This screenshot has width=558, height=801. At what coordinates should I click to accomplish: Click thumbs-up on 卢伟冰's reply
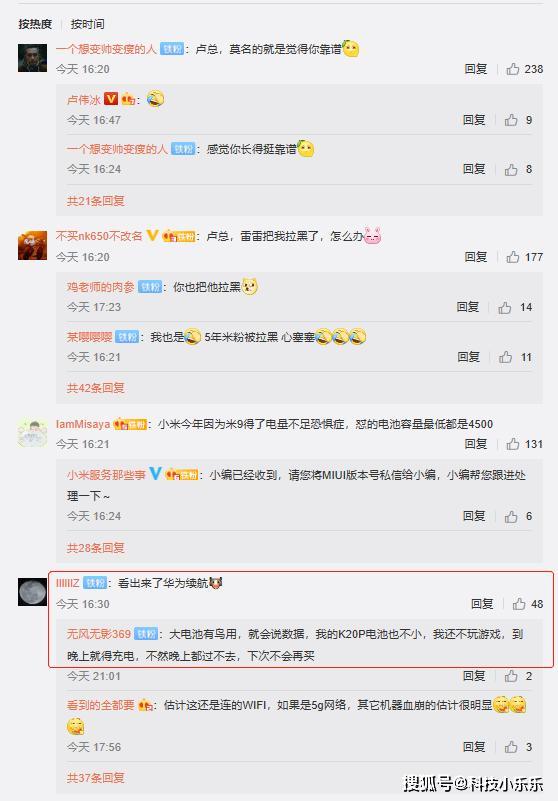coord(511,120)
